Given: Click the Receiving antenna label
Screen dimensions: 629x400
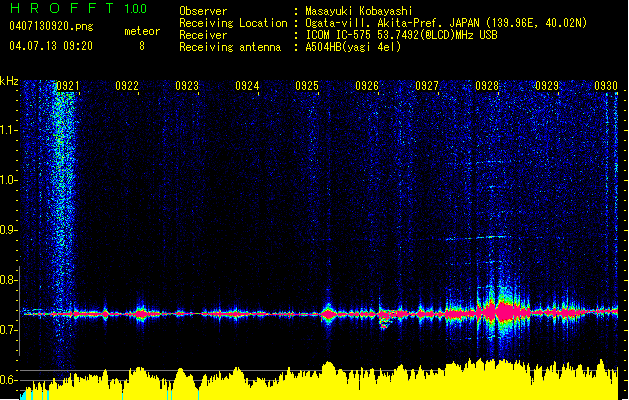Looking at the screenshot, I should pyautogui.click(x=230, y=47).
